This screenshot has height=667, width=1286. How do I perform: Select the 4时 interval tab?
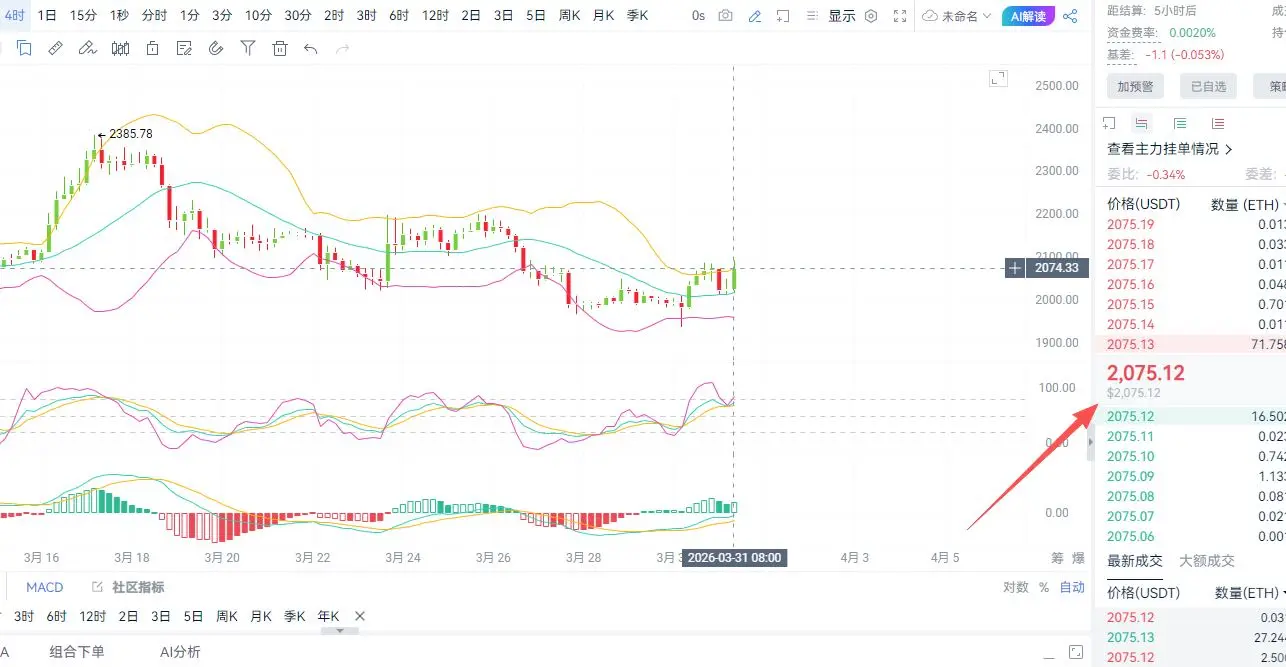point(15,16)
